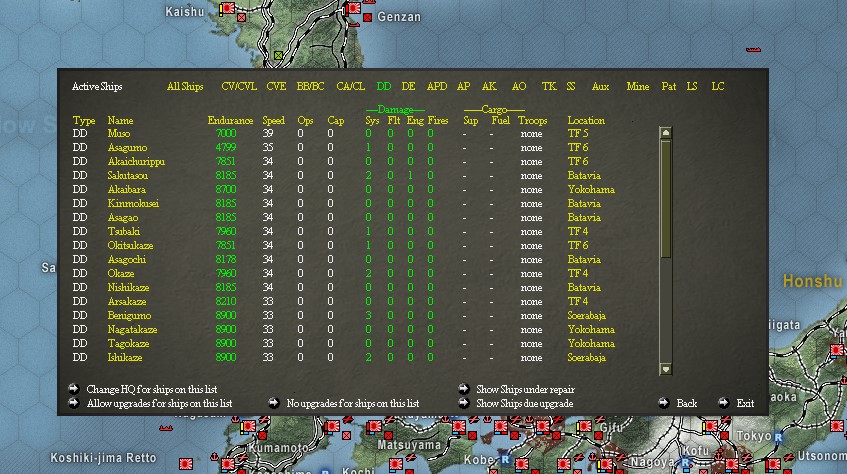
Task: Click Show Ships due upgrade
Action: click(x=525, y=403)
